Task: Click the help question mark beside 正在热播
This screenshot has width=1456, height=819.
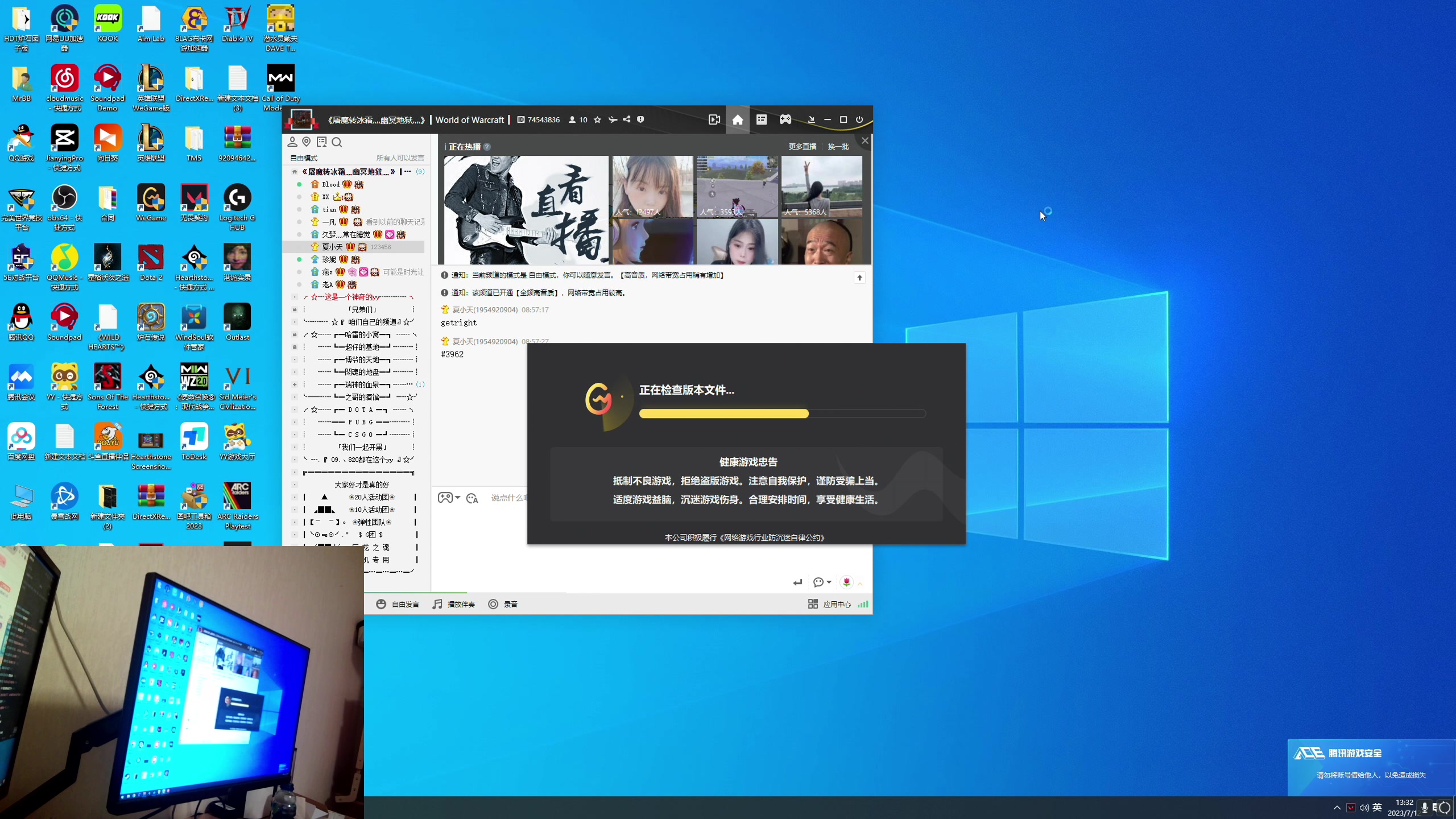Action: pos(487,147)
